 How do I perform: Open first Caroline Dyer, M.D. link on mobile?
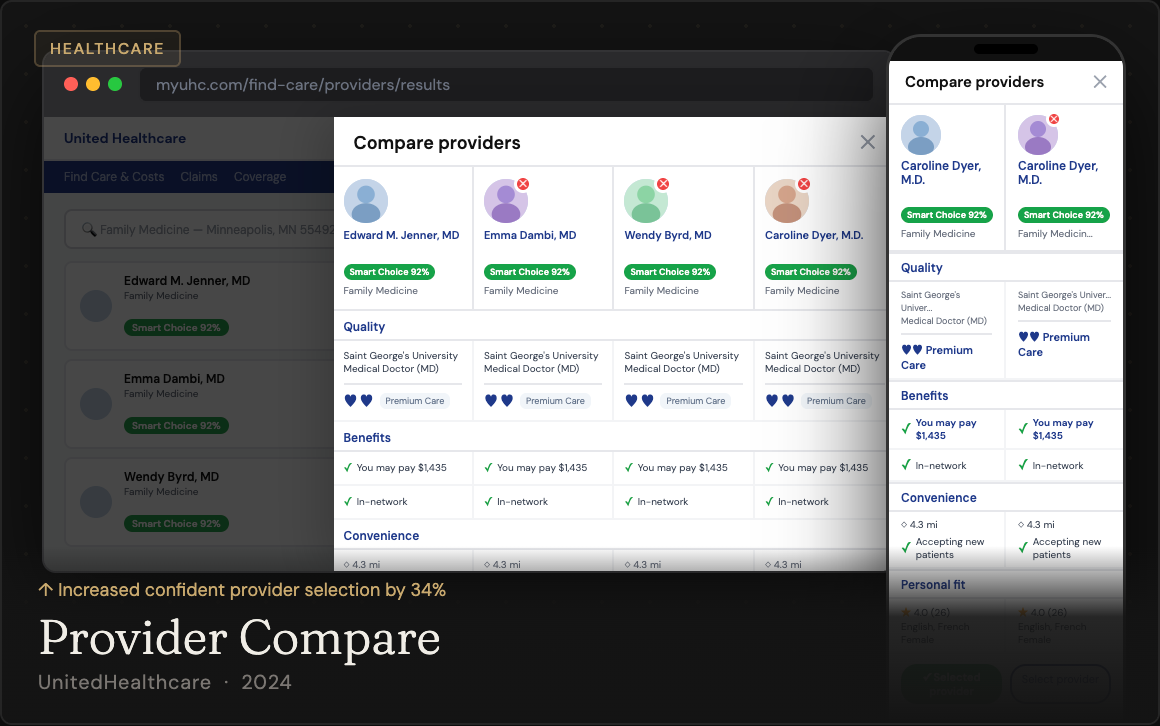coord(940,172)
